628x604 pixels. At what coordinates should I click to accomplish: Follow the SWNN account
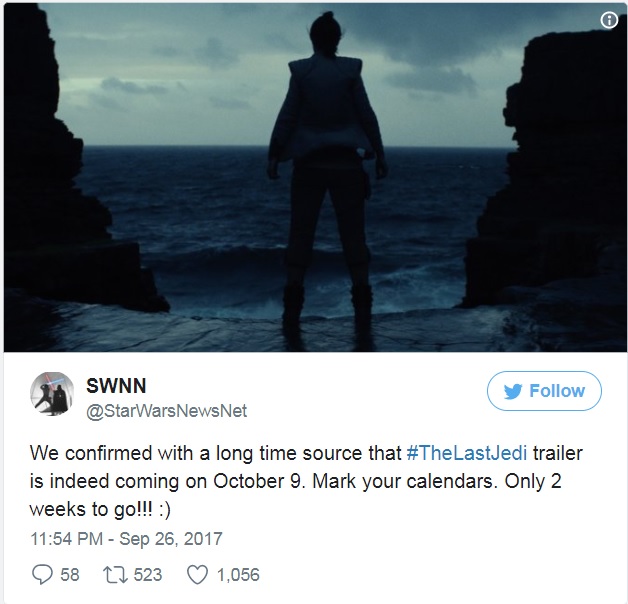pos(544,391)
